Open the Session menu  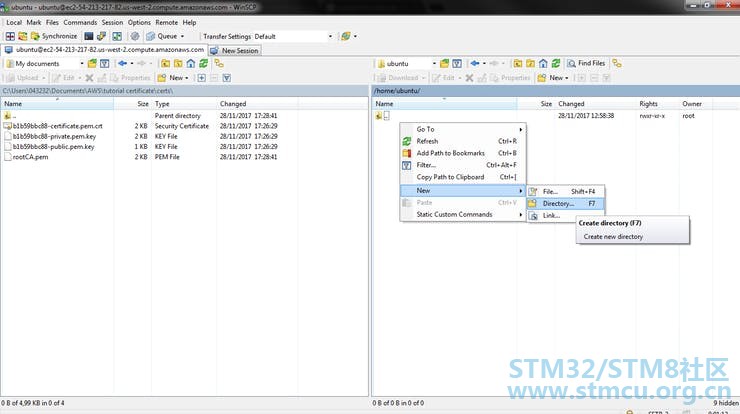pyautogui.click(x=112, y=23)
